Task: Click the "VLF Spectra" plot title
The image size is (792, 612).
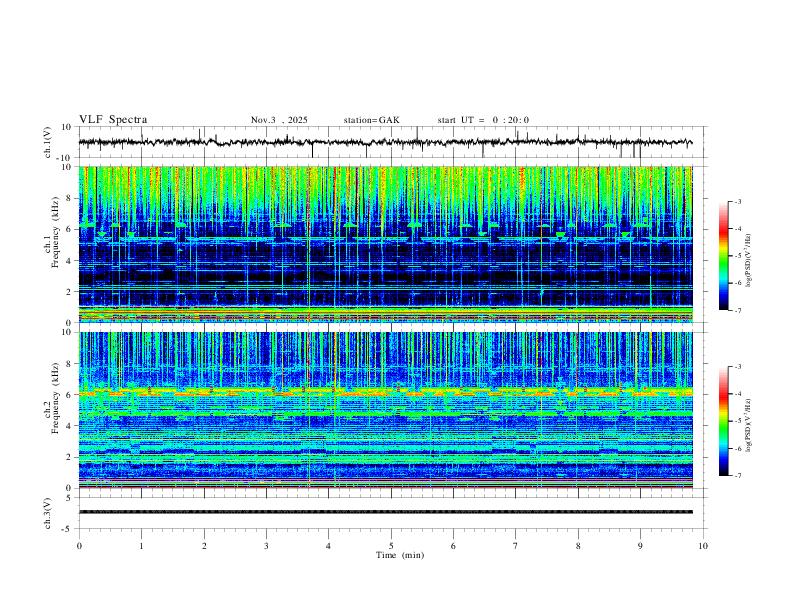Action: click(x=113, y=120)
